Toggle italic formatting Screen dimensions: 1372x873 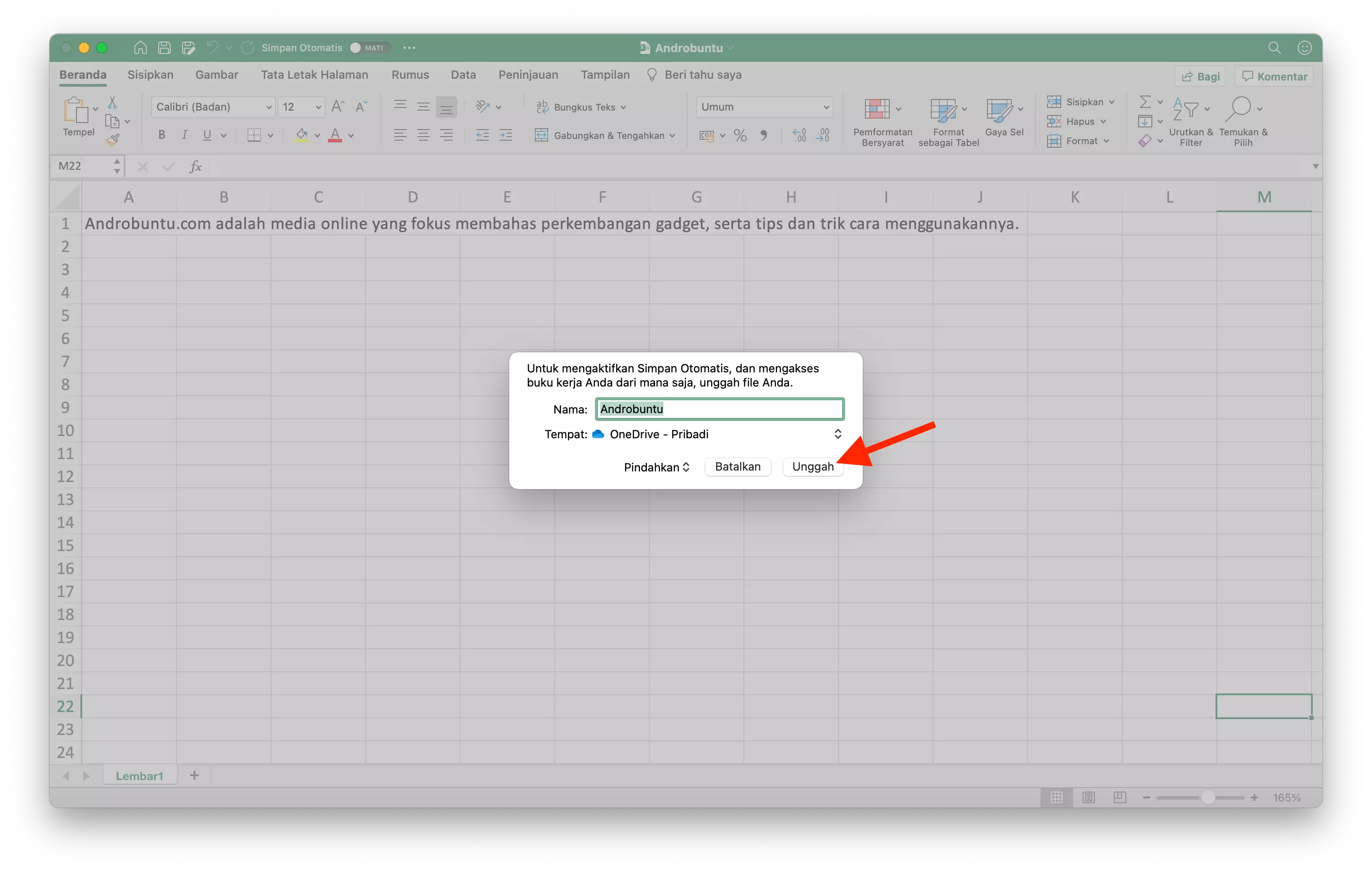pos(184,134)
